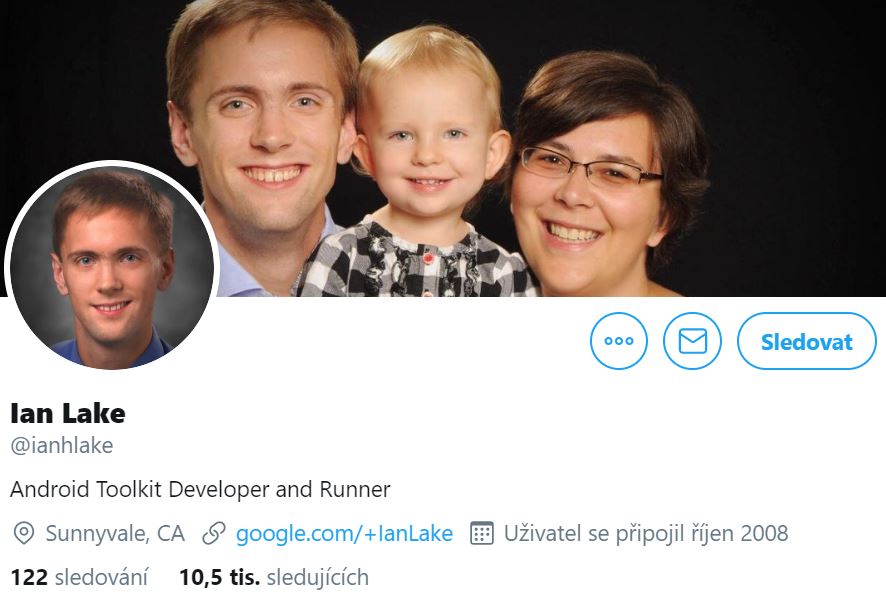Click the location pin icon beside Sunnyvale

click(24, 533)
